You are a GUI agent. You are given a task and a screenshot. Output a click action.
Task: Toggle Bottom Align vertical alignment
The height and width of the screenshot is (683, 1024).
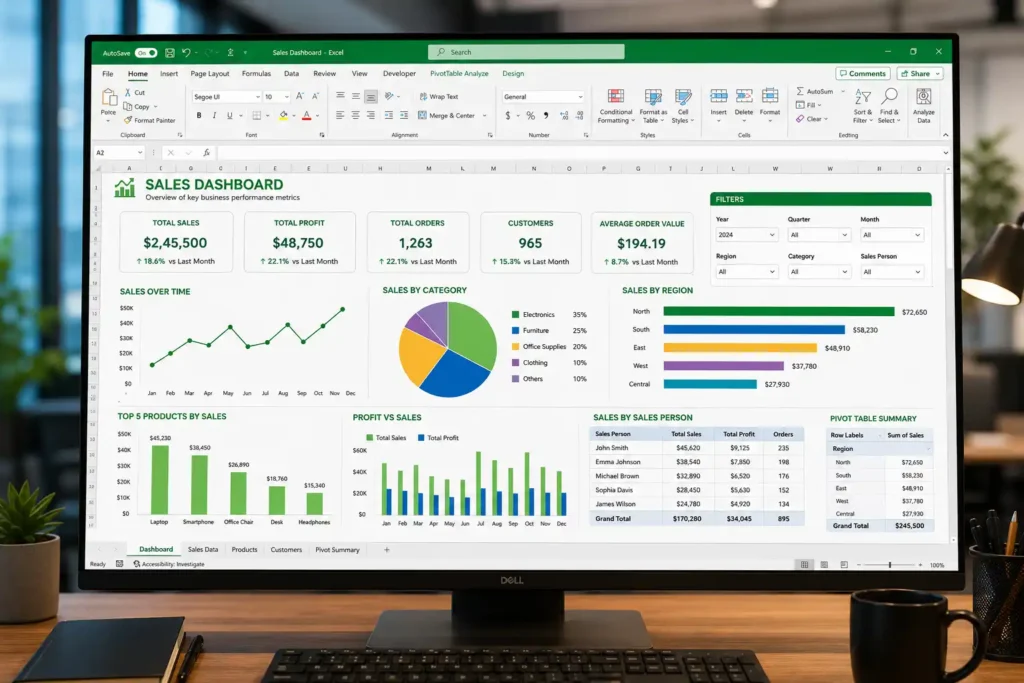pyautogui.click(x=371, y=97)
